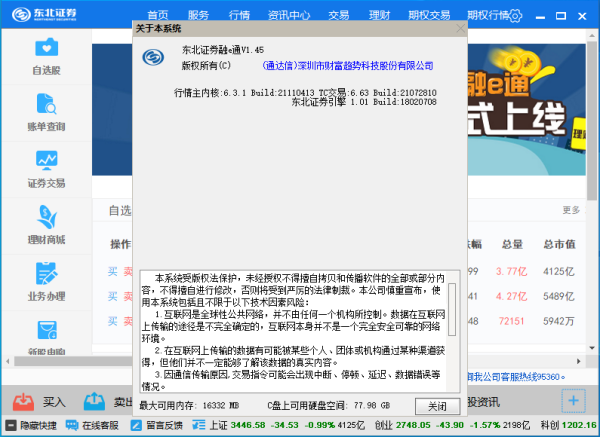Select the 服务 menu tab
600x437 pixels.
(198, 15)
